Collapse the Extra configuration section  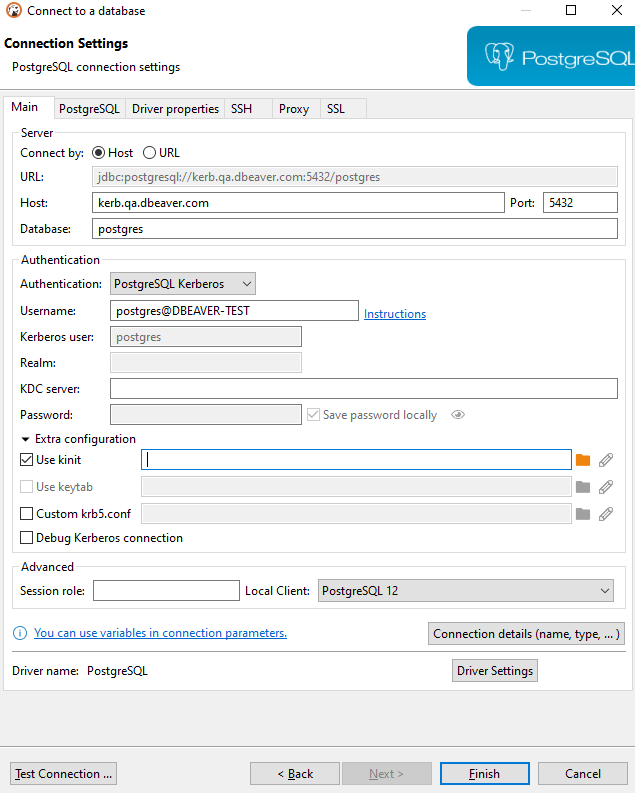pyautogui.click(x=25, y=439)
